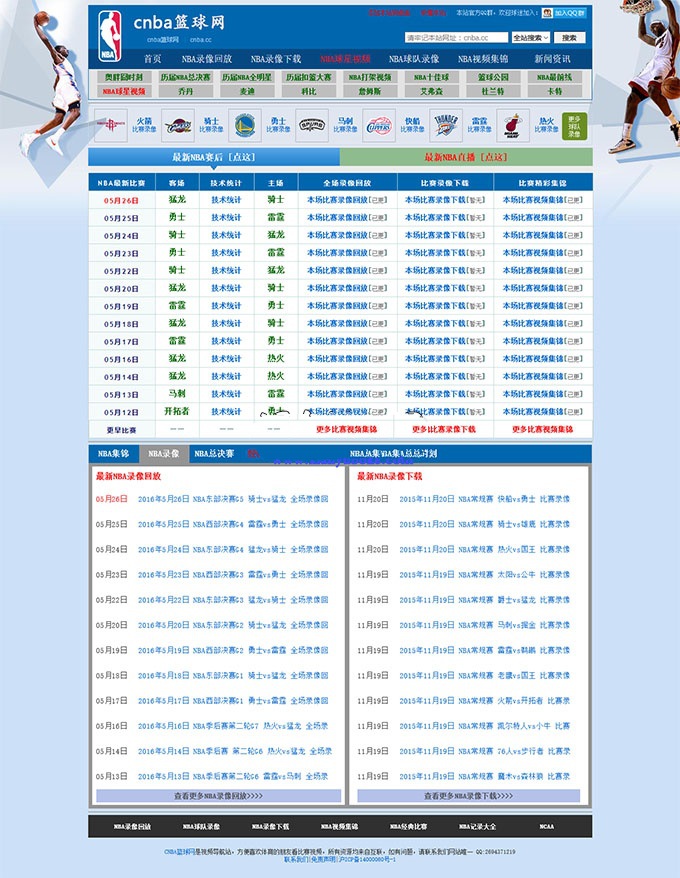Focus the site search input field
The image size is (680, 878).
click(x=456, y=38)
